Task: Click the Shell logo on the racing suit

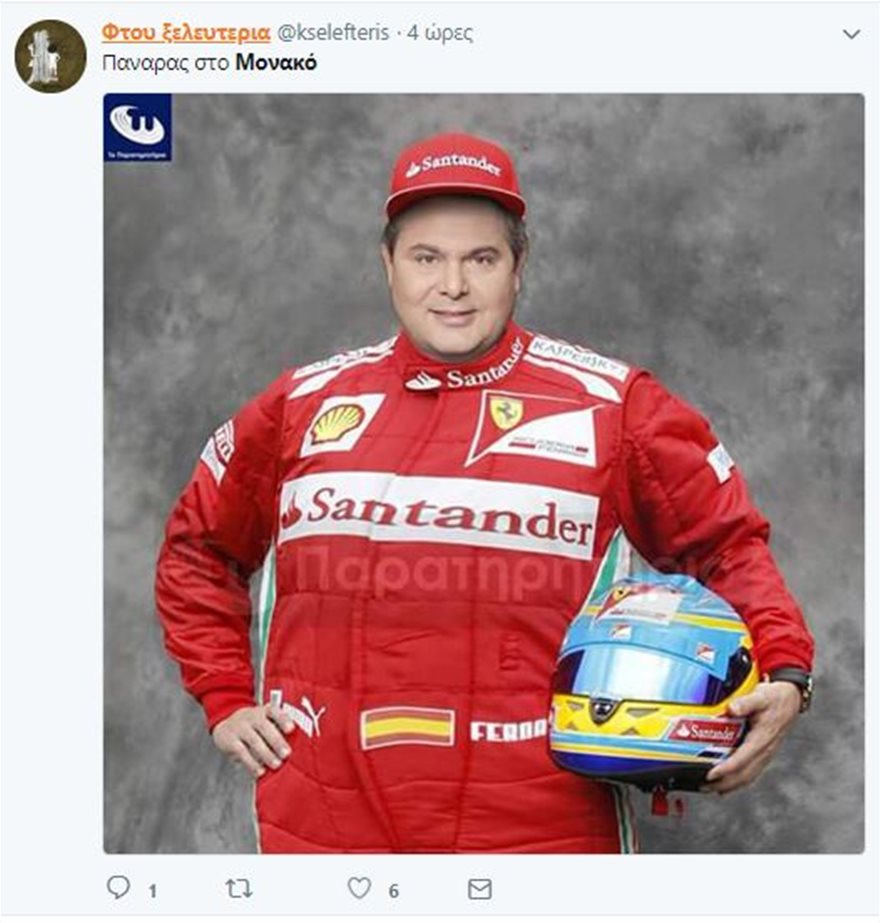Action: pyautogui.click(x=338, y=424)
